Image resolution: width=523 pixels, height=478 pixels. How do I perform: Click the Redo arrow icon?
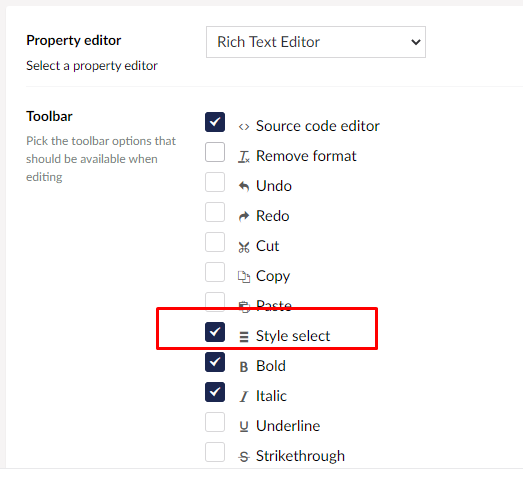[x=244, y=216]
